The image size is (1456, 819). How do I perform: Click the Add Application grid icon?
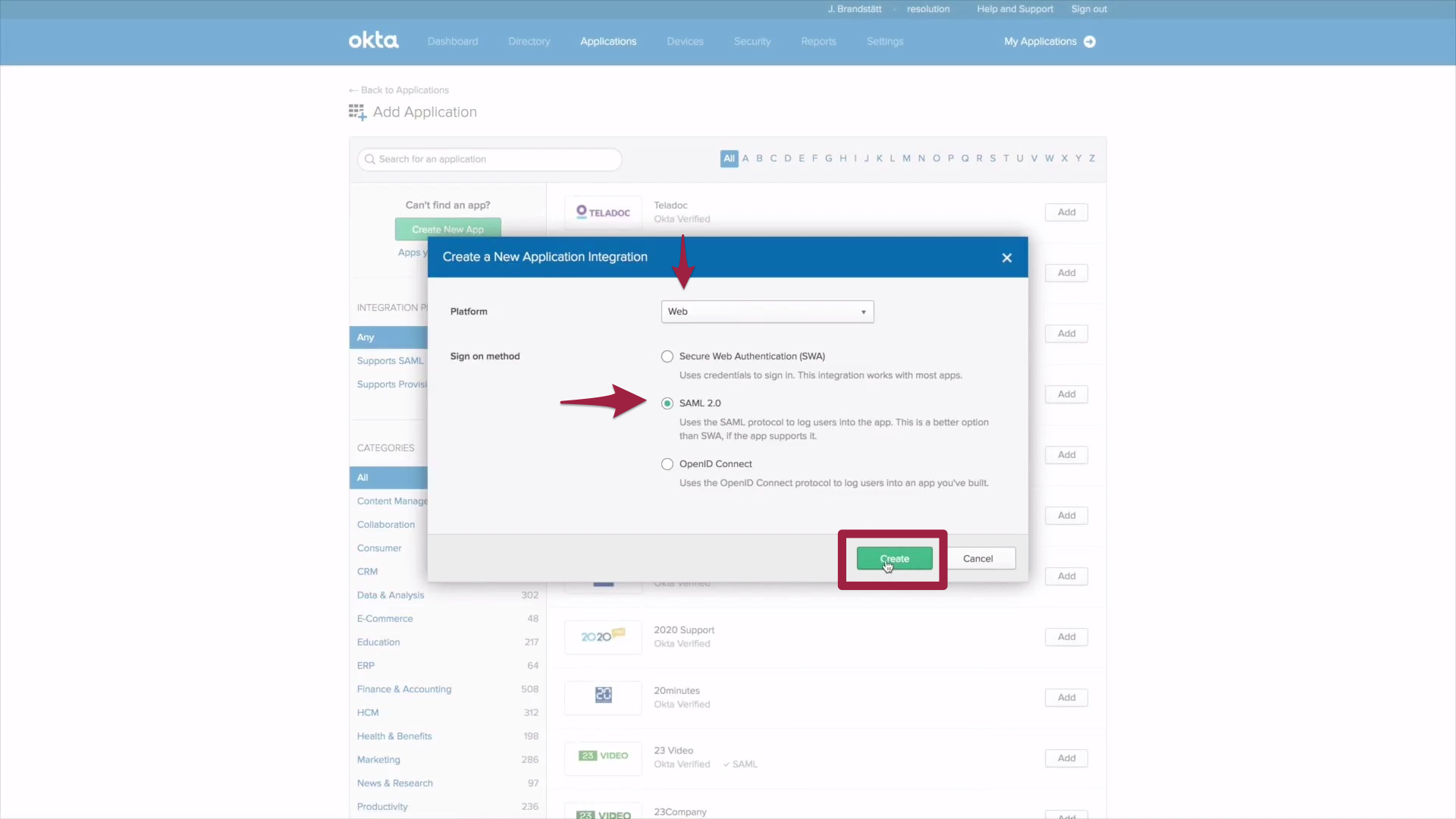tap(357, 112)
